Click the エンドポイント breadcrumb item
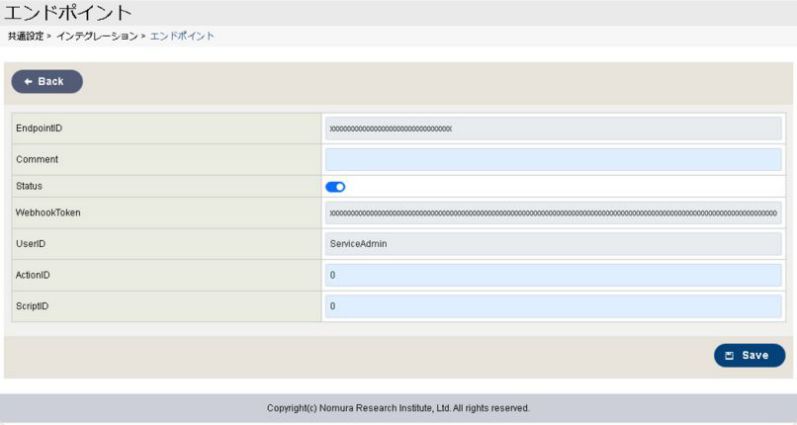Image resolution: width=797 pixels, height=425 pixels. click(x=182, y=36)
